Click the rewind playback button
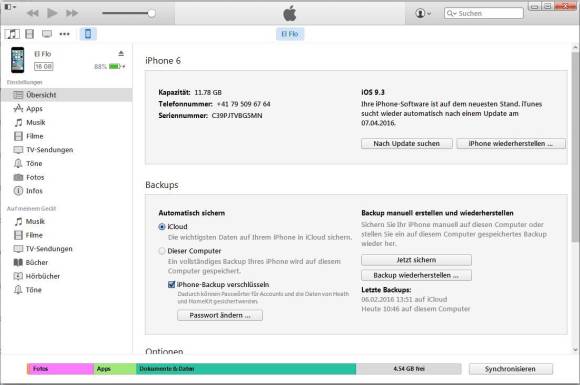 click(x=33, y=13)
